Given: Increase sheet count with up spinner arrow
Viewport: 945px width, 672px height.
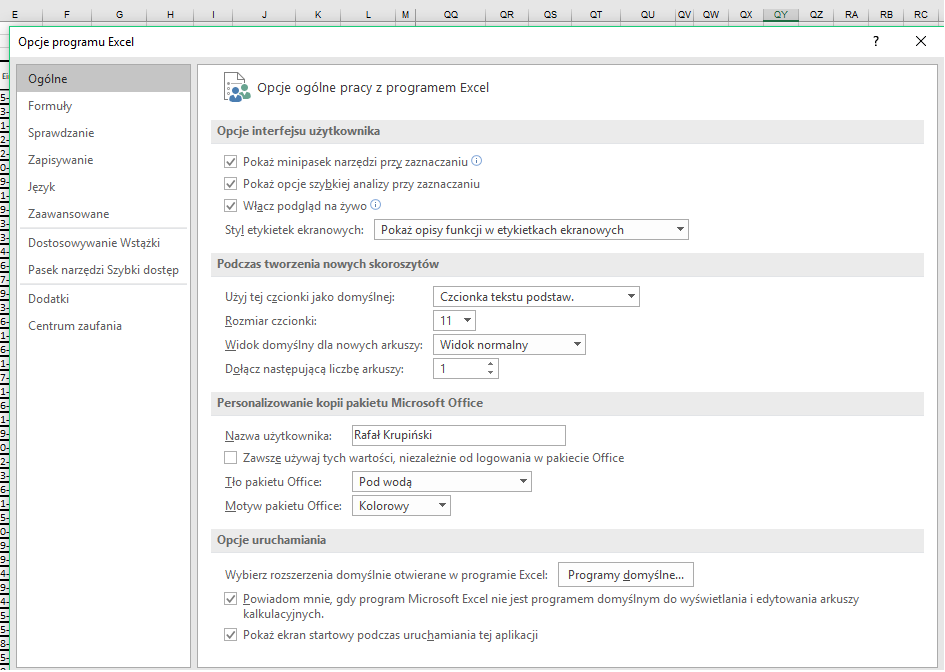Looking at the screenshot, I should click(491, 364).
